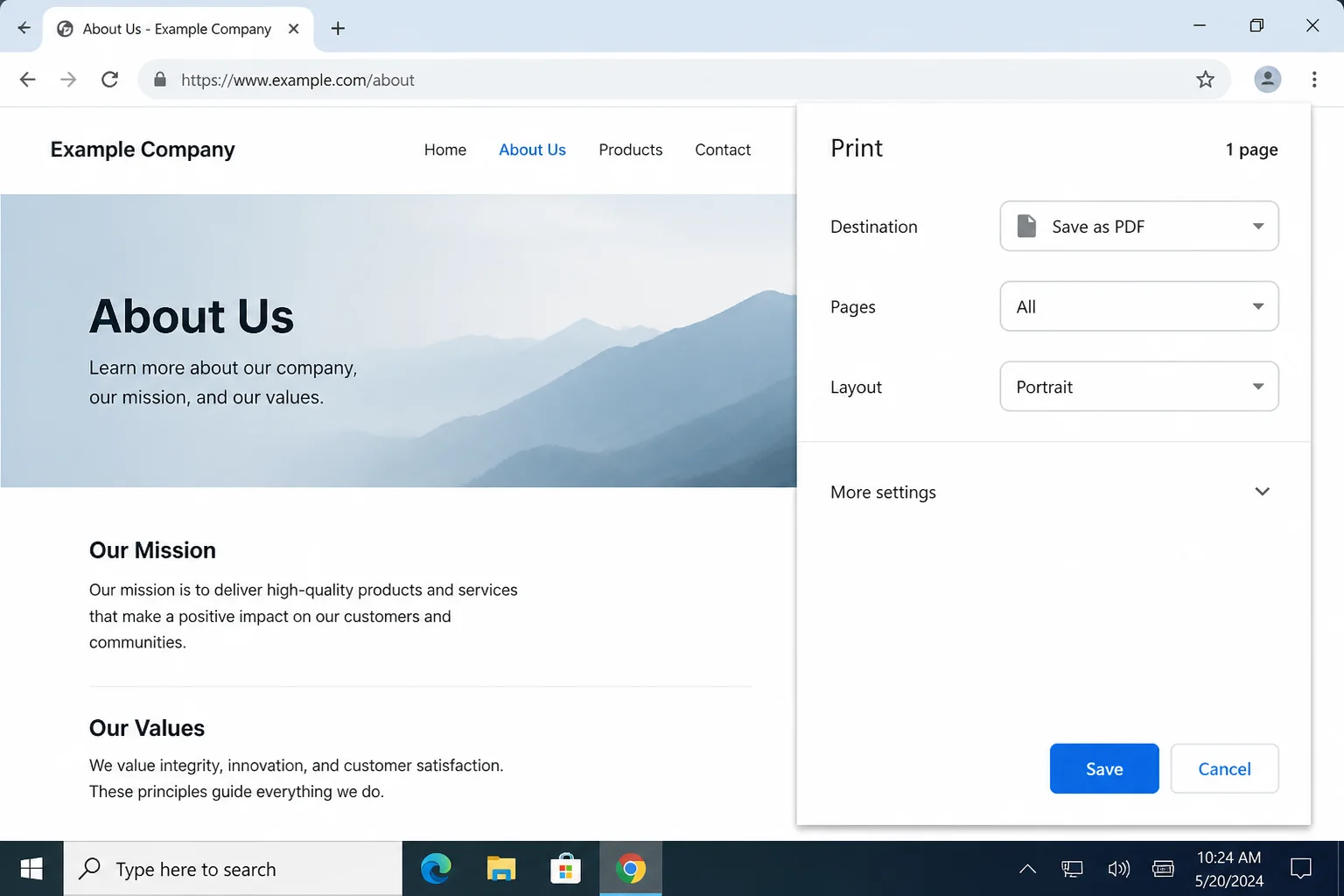The image size is (1344, 896).
Task: Launch Microsoft Edge from the taskbar
Action: point(436,868)
